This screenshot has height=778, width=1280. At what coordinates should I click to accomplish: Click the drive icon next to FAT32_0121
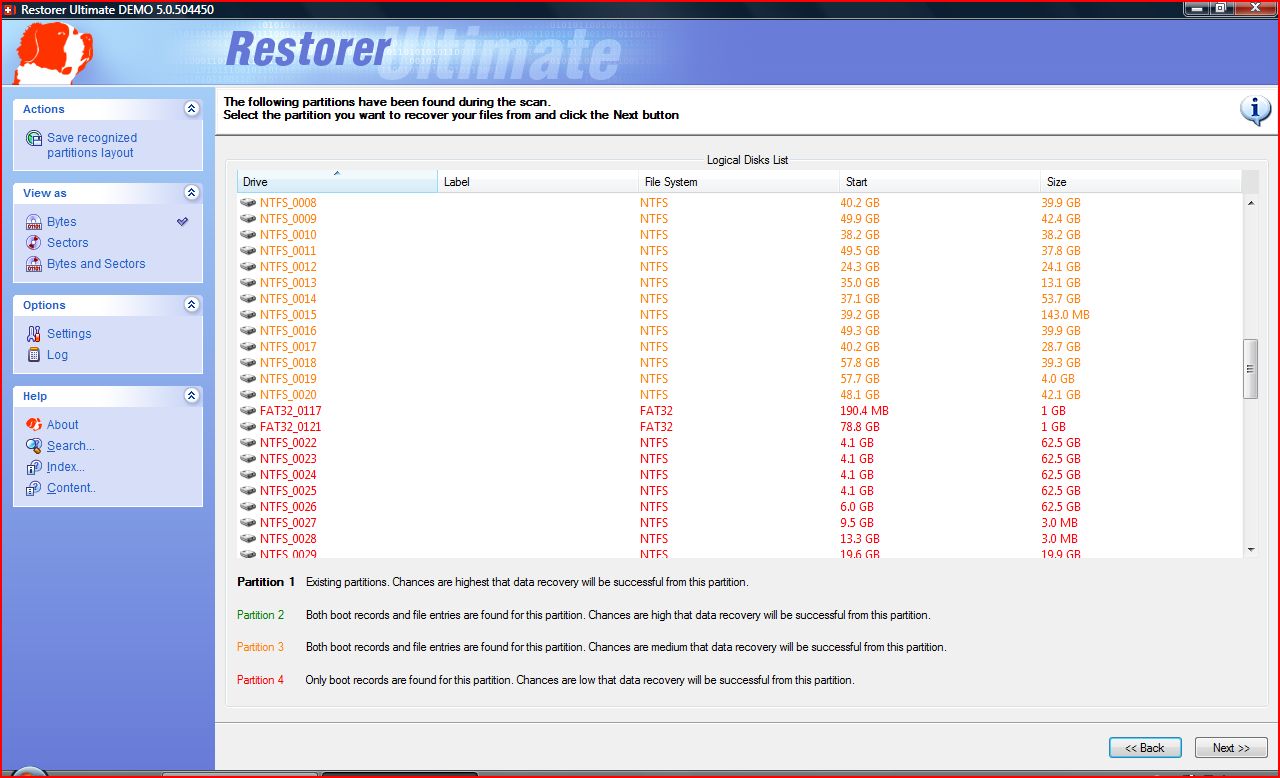(x=249, y=427)
